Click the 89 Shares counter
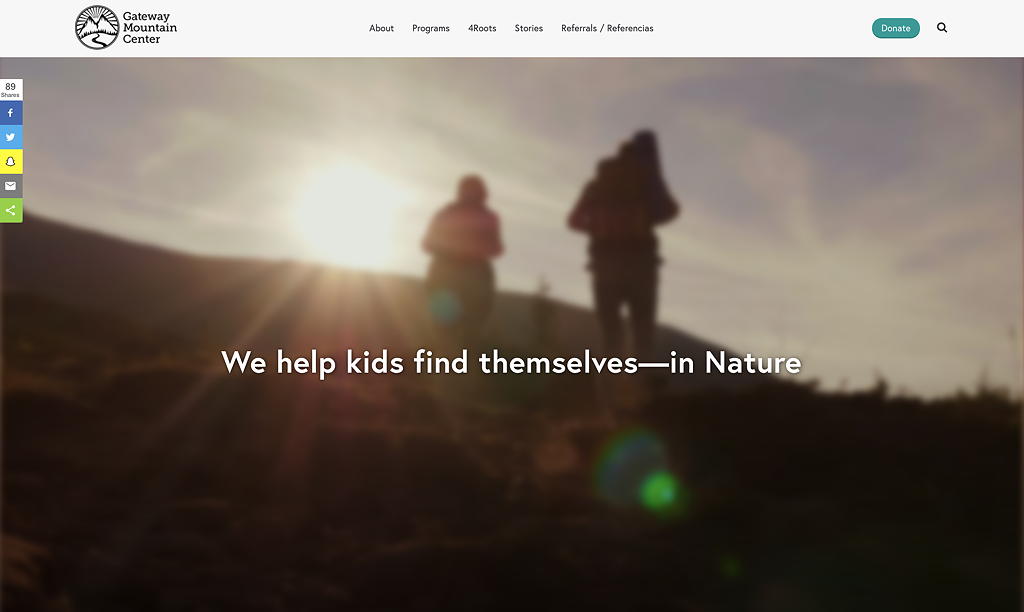The height and width of the screenshot is (612, 1024). [x=10, y=89]
